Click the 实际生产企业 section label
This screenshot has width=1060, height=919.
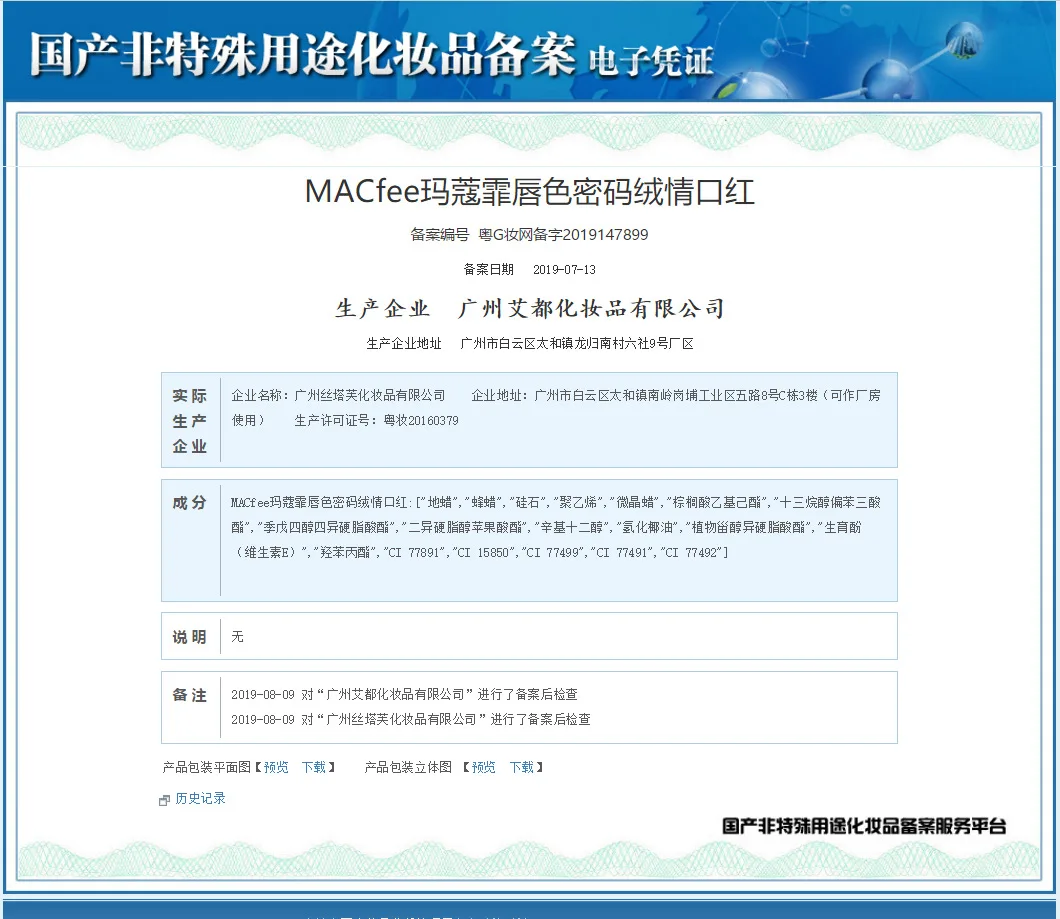(x=190, y=421)
